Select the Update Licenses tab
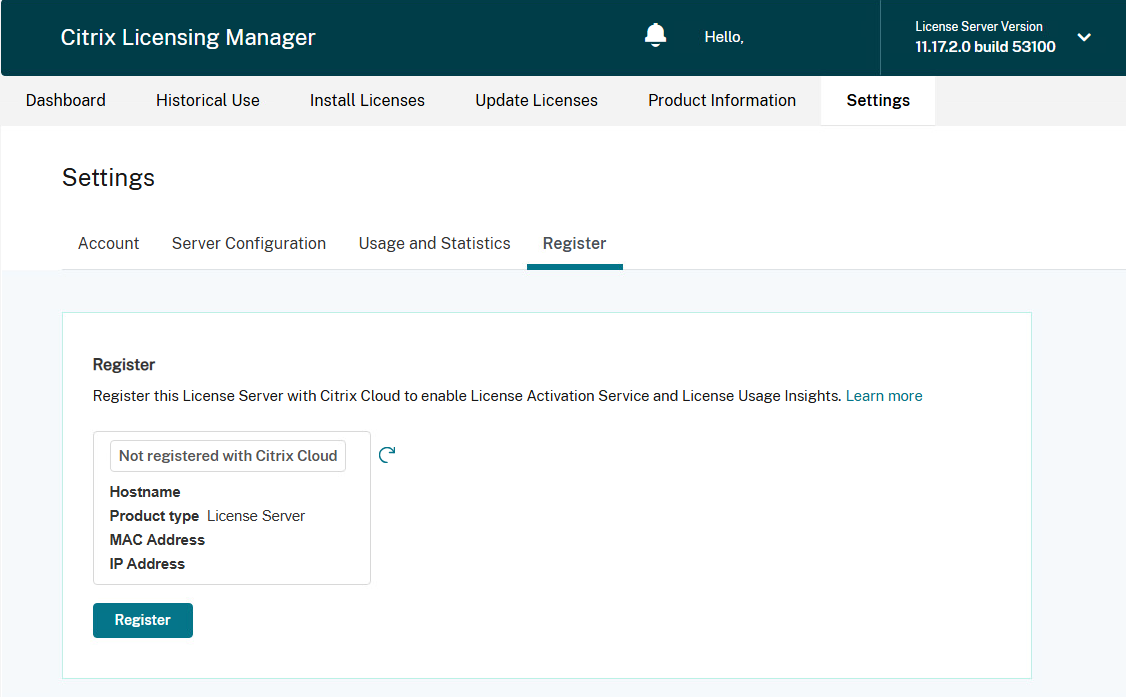This screenshot has width=1126, height=697. (536, 100)
